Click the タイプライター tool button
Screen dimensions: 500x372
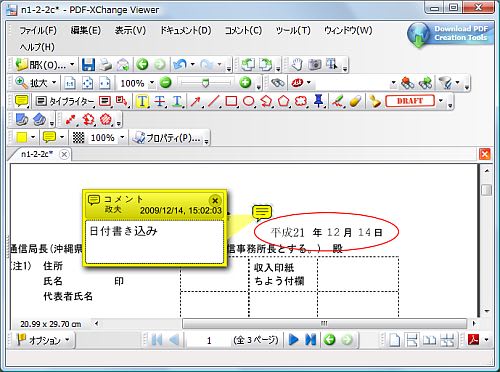point(65,101)
